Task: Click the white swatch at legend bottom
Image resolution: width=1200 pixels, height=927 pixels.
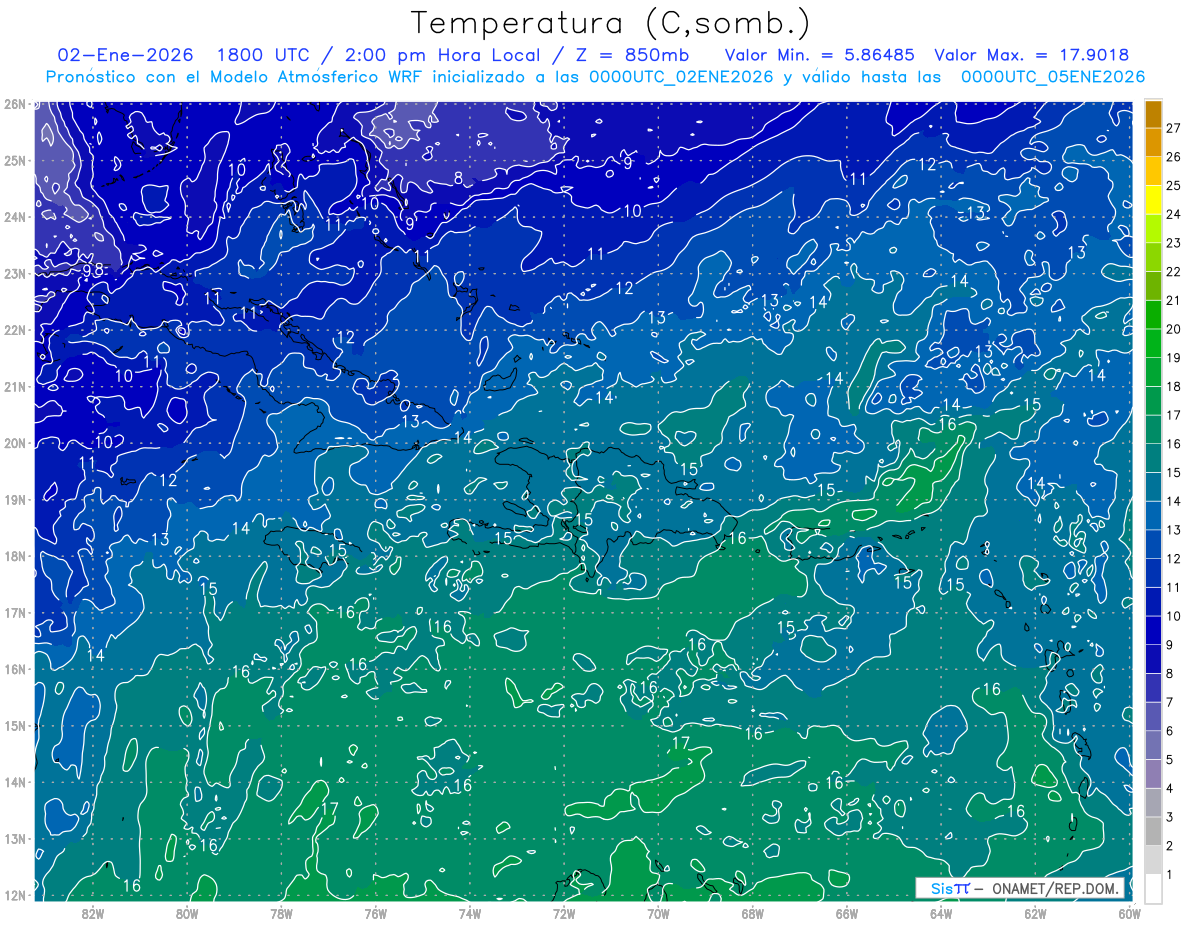Action: point(1153,887)
